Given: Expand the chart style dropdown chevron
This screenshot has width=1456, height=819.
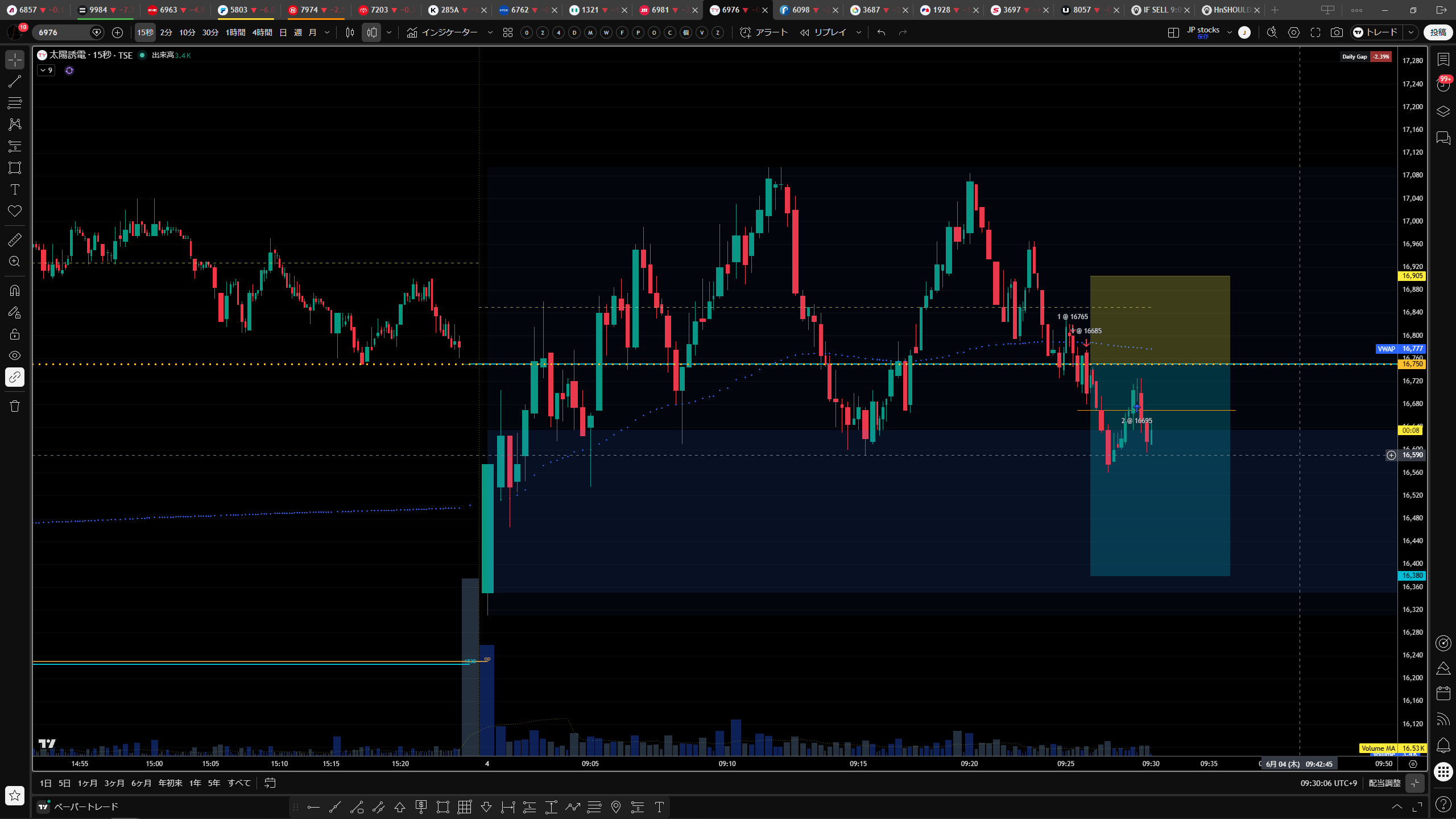Looking at the screenshot, I should (389, 32).
